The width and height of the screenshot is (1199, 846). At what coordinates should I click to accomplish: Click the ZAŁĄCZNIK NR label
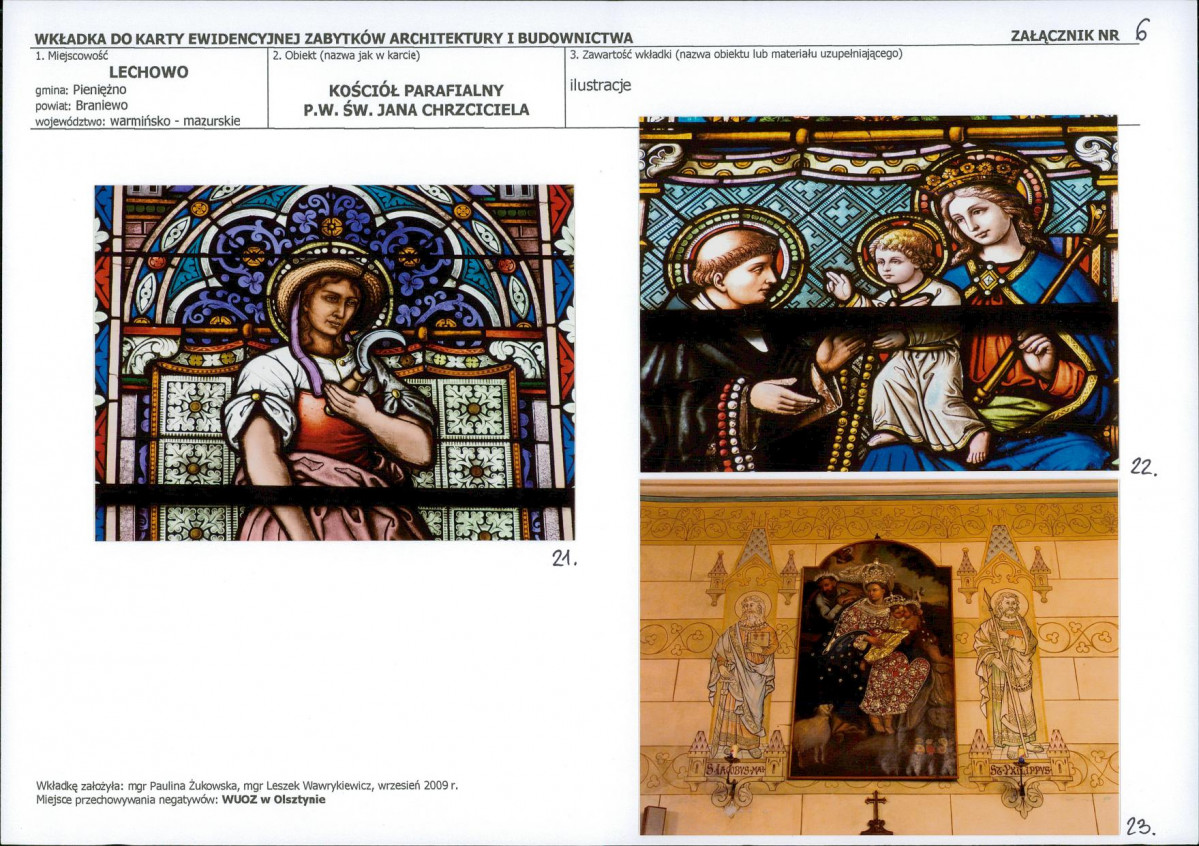[1064, 36]
